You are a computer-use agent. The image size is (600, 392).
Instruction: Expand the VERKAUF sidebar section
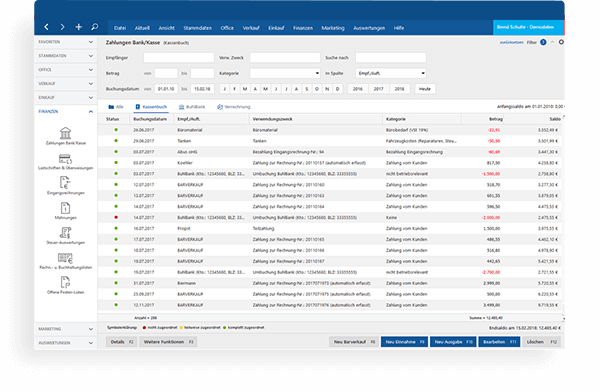(65, 83)
